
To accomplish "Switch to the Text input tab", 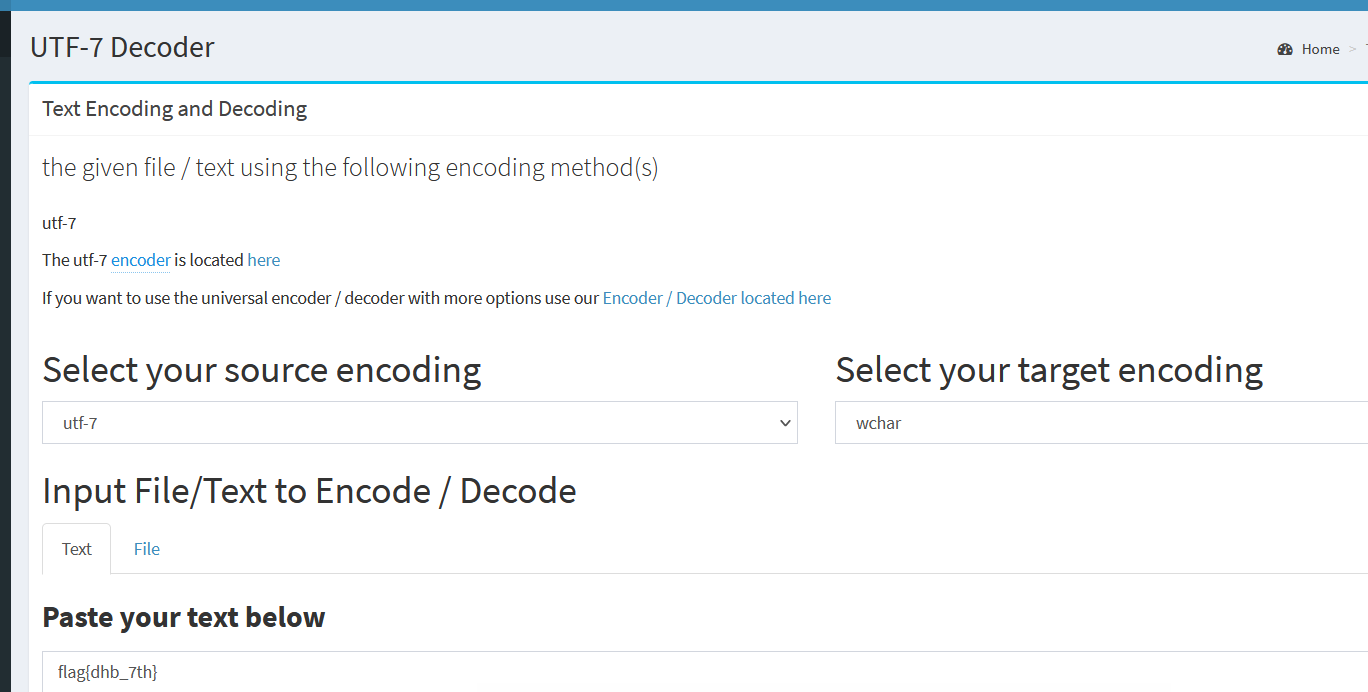I will coord(76,549).
